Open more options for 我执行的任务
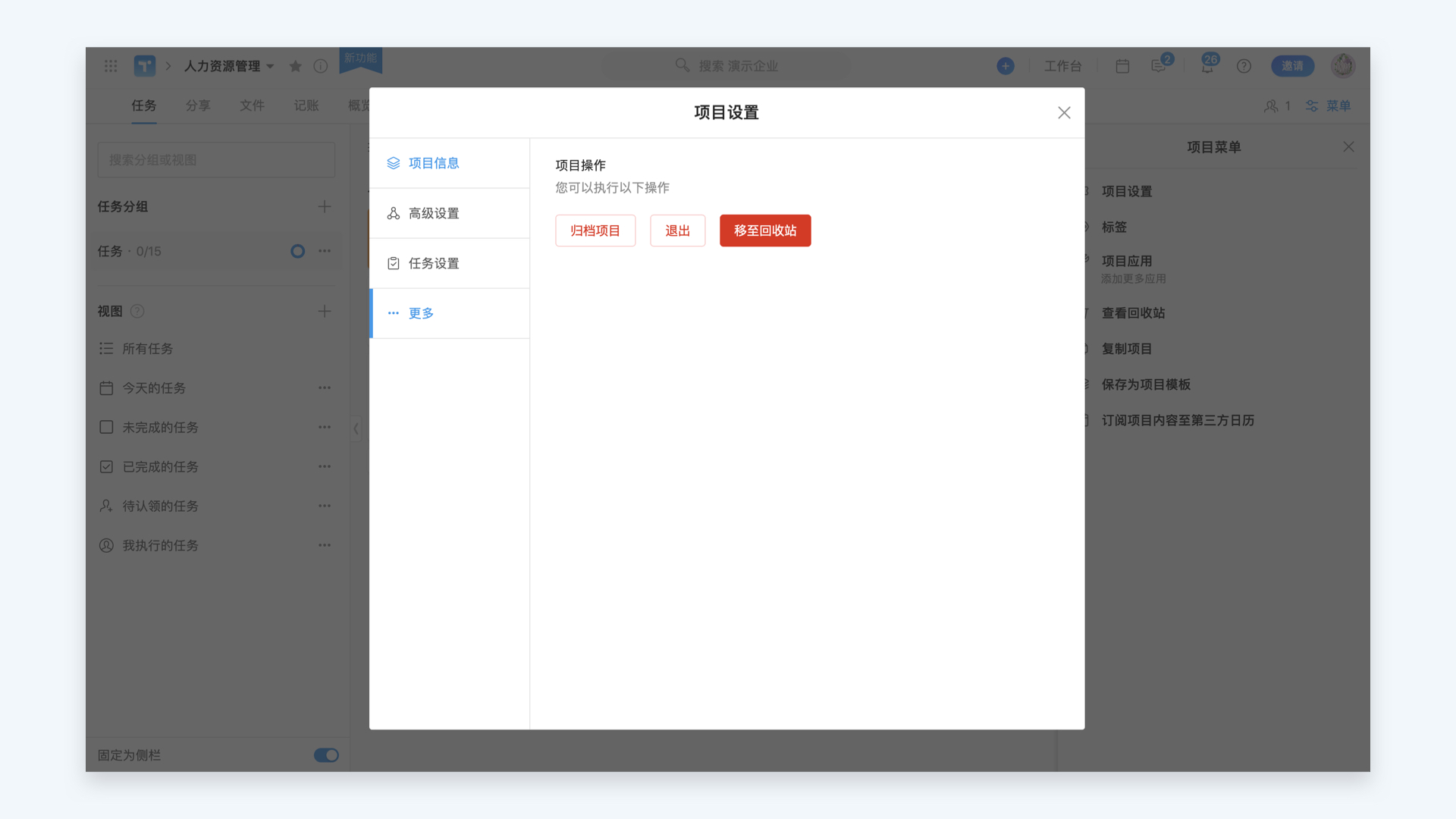Image resolution: width=1456 pixels, height=819 pixels. click(325, 545)
